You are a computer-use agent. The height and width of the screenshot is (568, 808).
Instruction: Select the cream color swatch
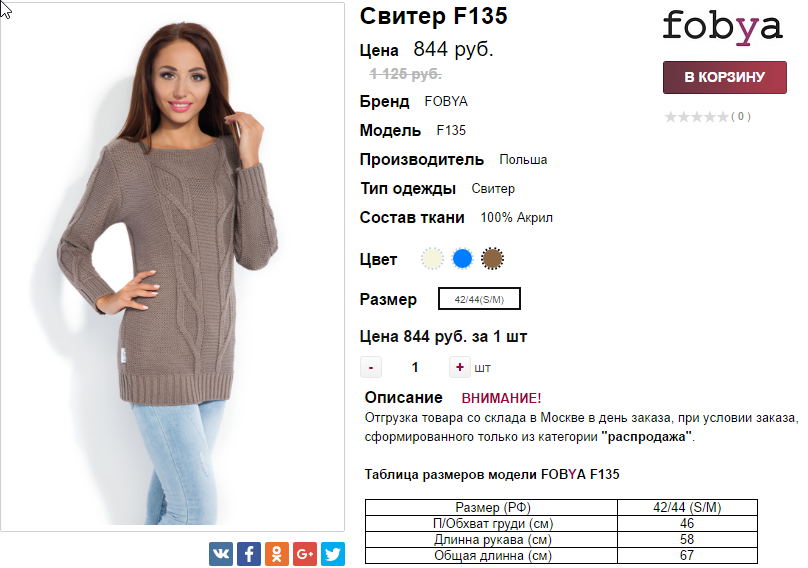point(432,259)
